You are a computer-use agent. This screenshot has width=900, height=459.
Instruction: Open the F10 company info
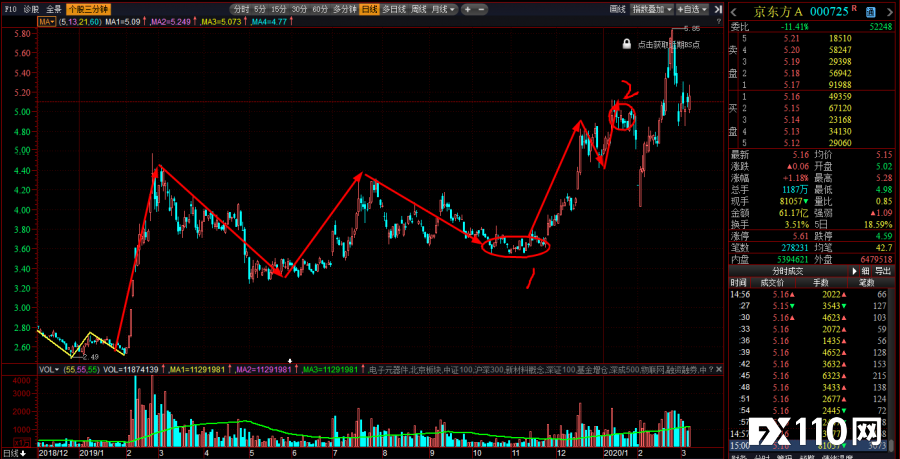click(x=10, y=9)
